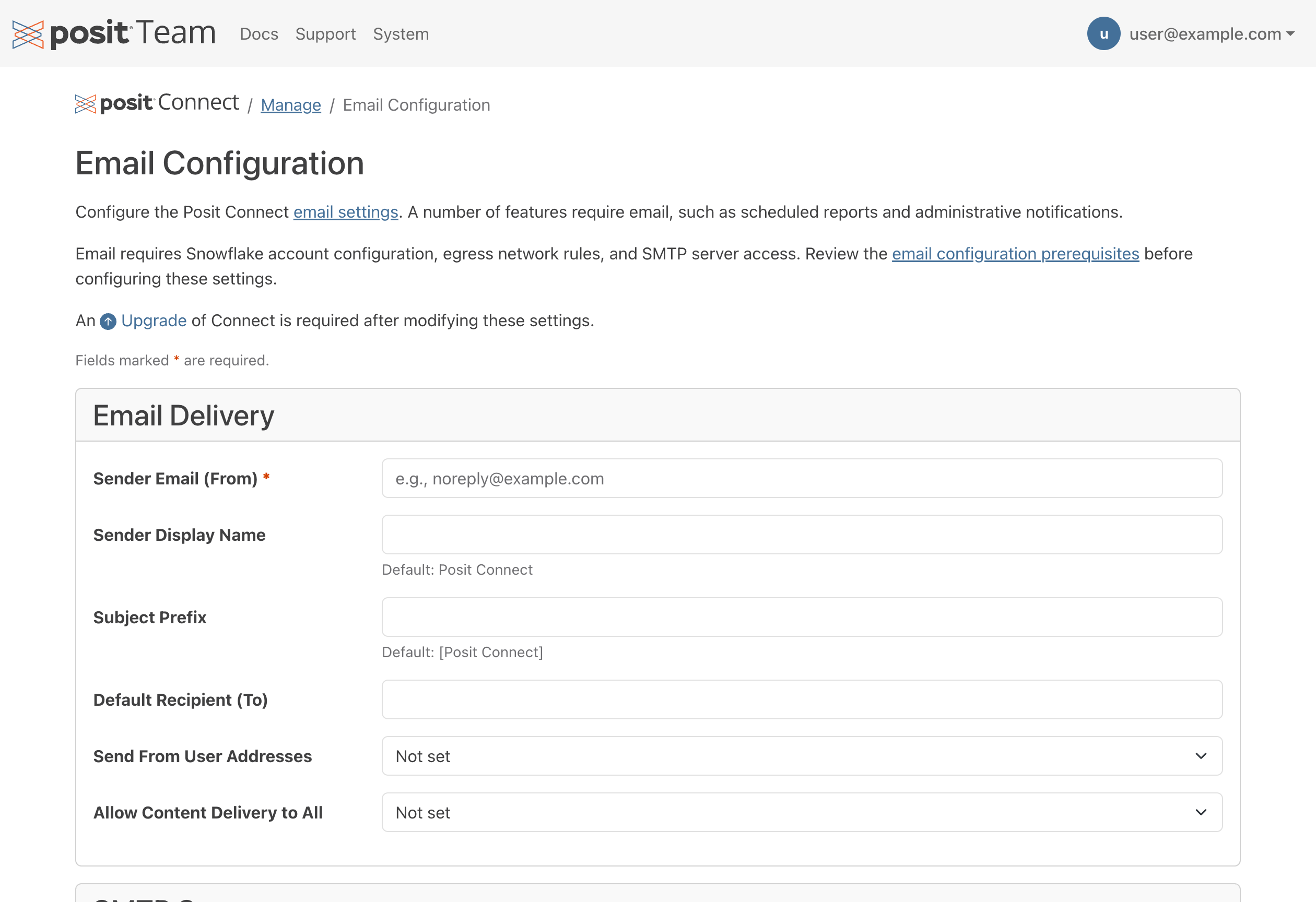Open the System menu item

point(401,34)
